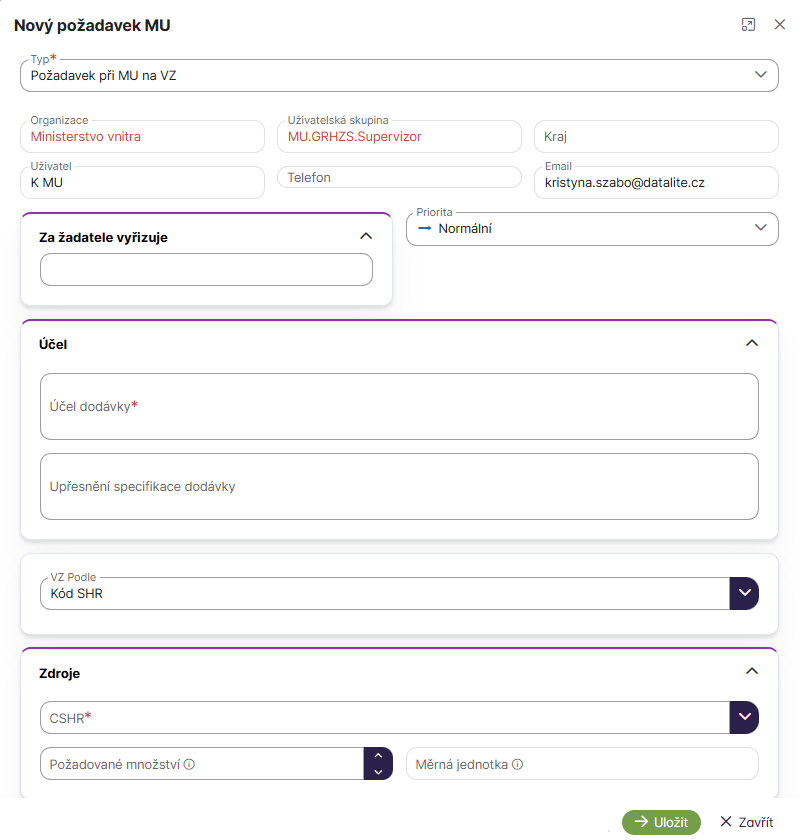The height and width of the screenshot is (840, 800).
Task: Open the Priorita dropdown
Action: pyautogui.click(x=759, y=229)
